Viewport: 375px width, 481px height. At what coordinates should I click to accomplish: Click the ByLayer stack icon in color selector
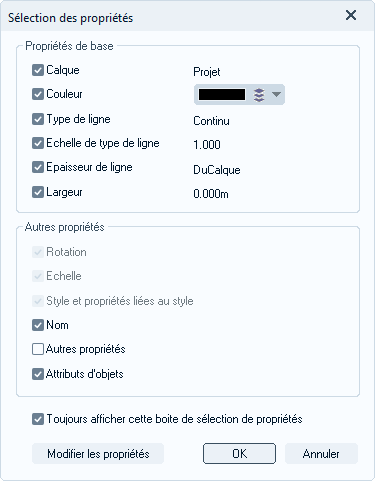(259, 95)
